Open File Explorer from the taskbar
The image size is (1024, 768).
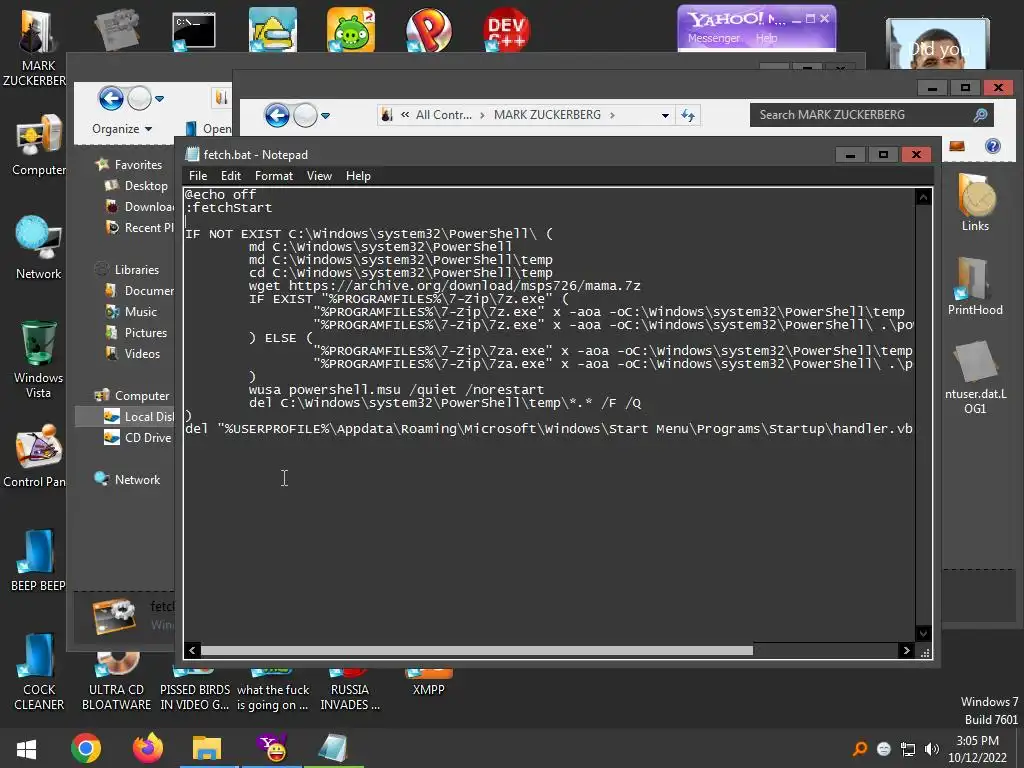click(x=207, y=748)
